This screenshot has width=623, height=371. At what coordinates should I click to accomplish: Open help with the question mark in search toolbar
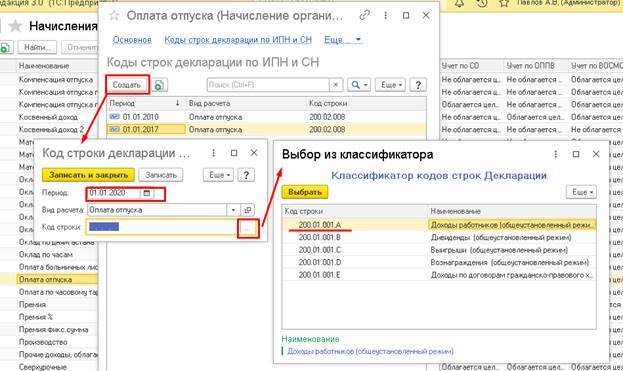[x=418, y=85]
